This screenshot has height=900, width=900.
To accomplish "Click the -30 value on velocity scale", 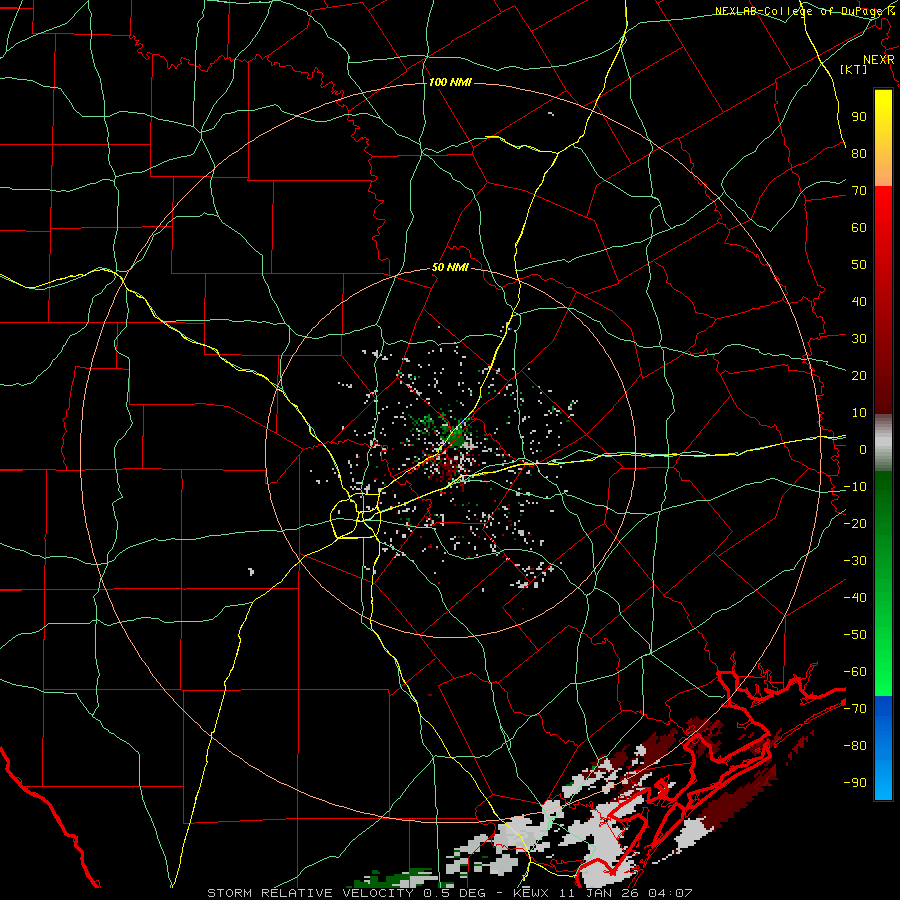I will coord(855,560).
